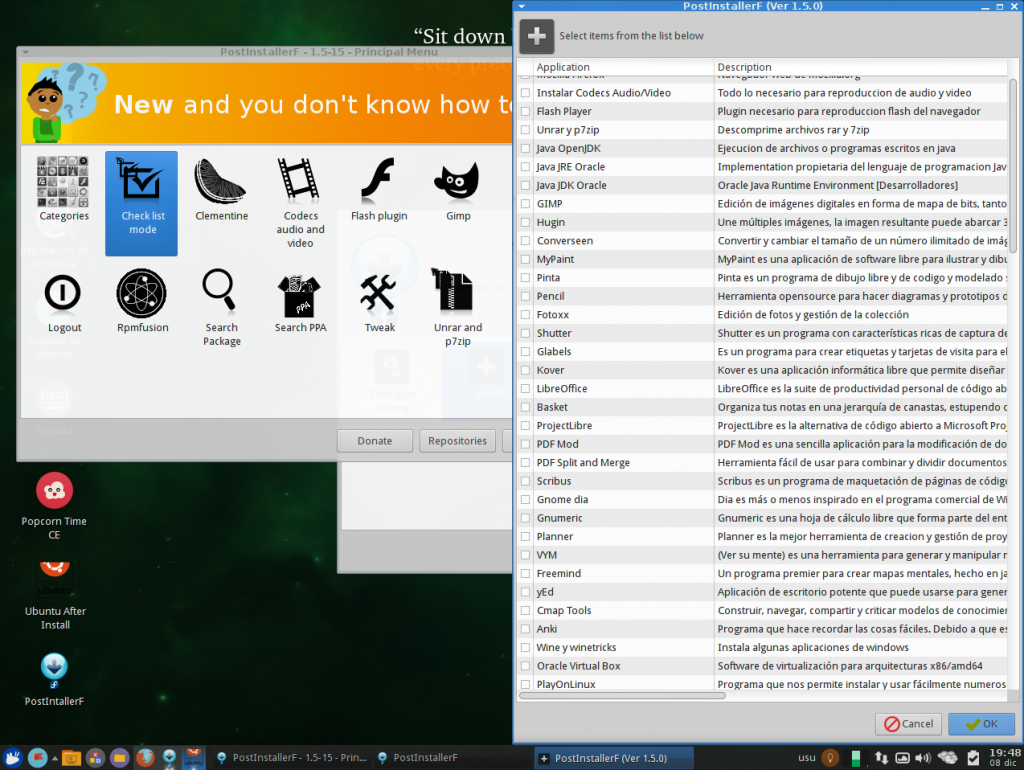Expand the taskbar launcher arrow
The height and width of the screenshot is (770, 1024).
[55, 758]
